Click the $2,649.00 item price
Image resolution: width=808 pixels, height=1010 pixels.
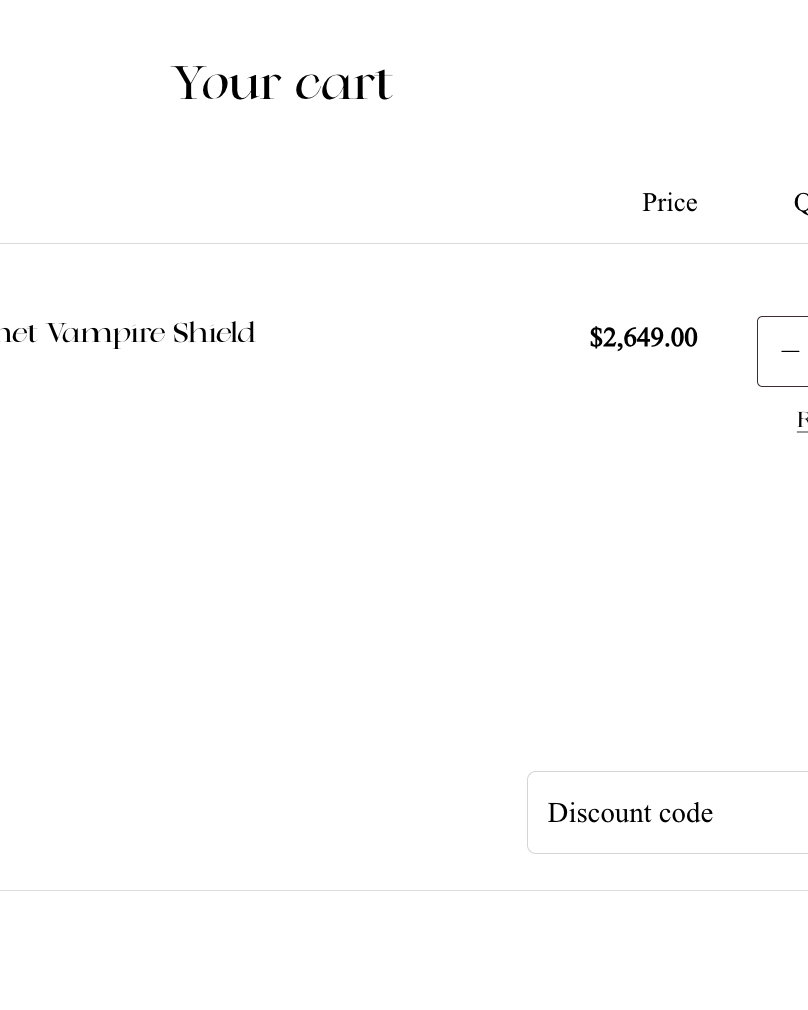tap(643, 338)
